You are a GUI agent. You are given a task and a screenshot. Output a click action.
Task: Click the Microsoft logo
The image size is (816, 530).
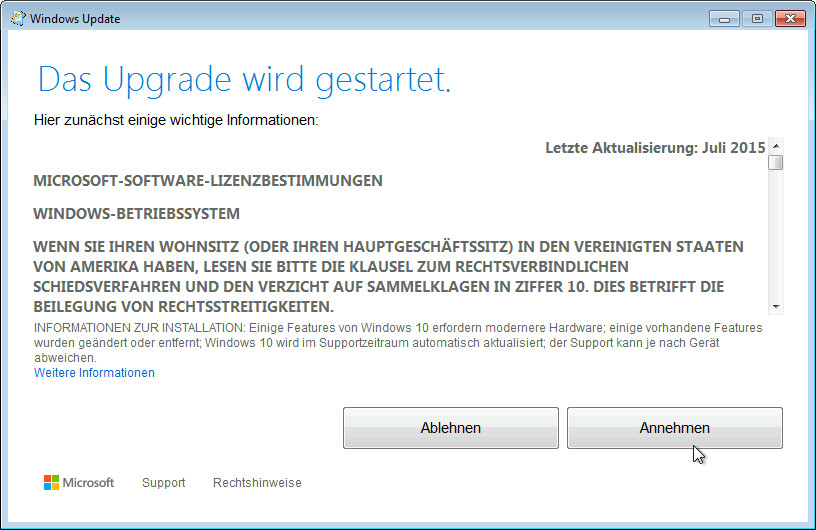click(79, 483)
